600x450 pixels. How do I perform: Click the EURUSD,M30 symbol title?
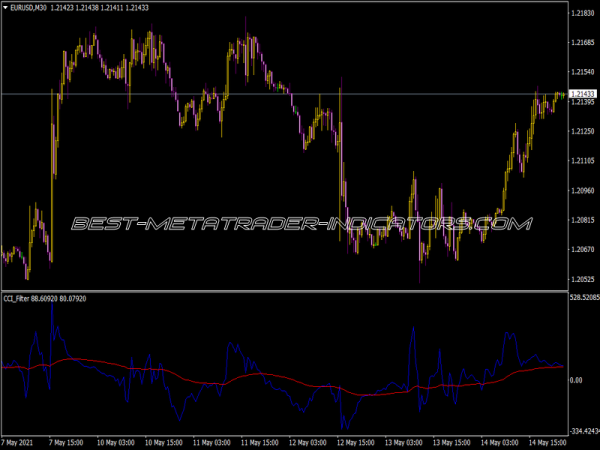[30, 8]
